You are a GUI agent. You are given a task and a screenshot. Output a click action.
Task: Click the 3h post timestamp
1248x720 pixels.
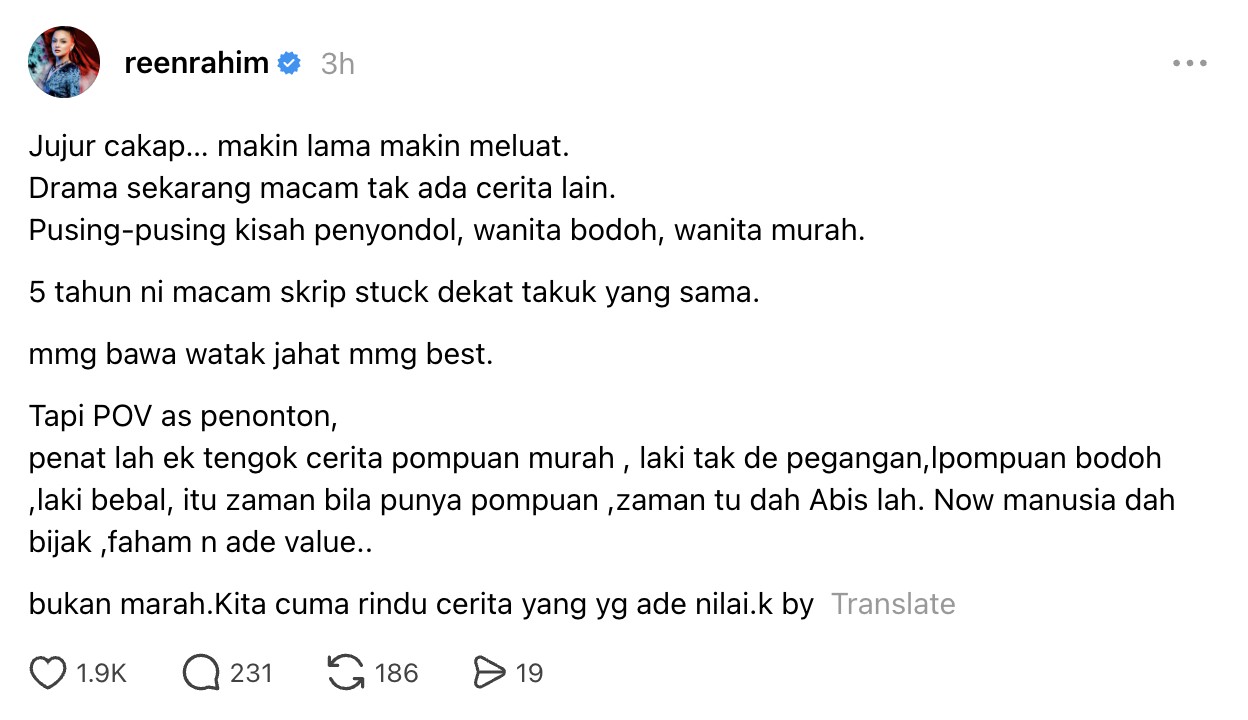[x=338, y=64]
